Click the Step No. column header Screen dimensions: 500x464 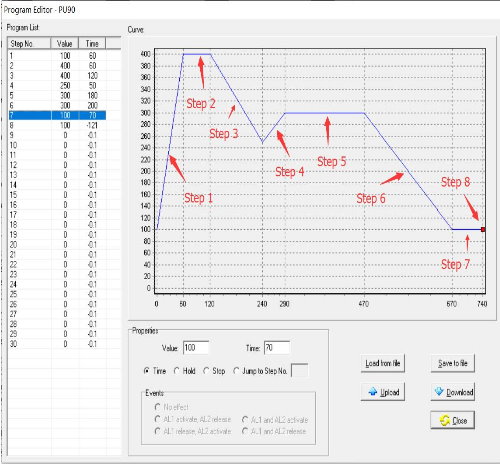pyautogui.click(x=29, y=44)
